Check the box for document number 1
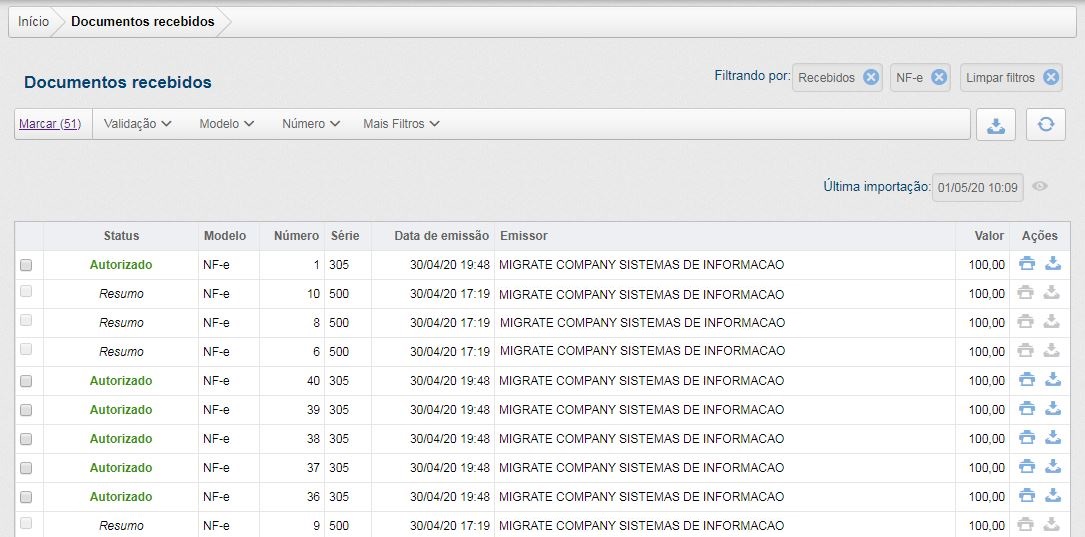The height and width of the screenshot is (537, 1085). 26,265
